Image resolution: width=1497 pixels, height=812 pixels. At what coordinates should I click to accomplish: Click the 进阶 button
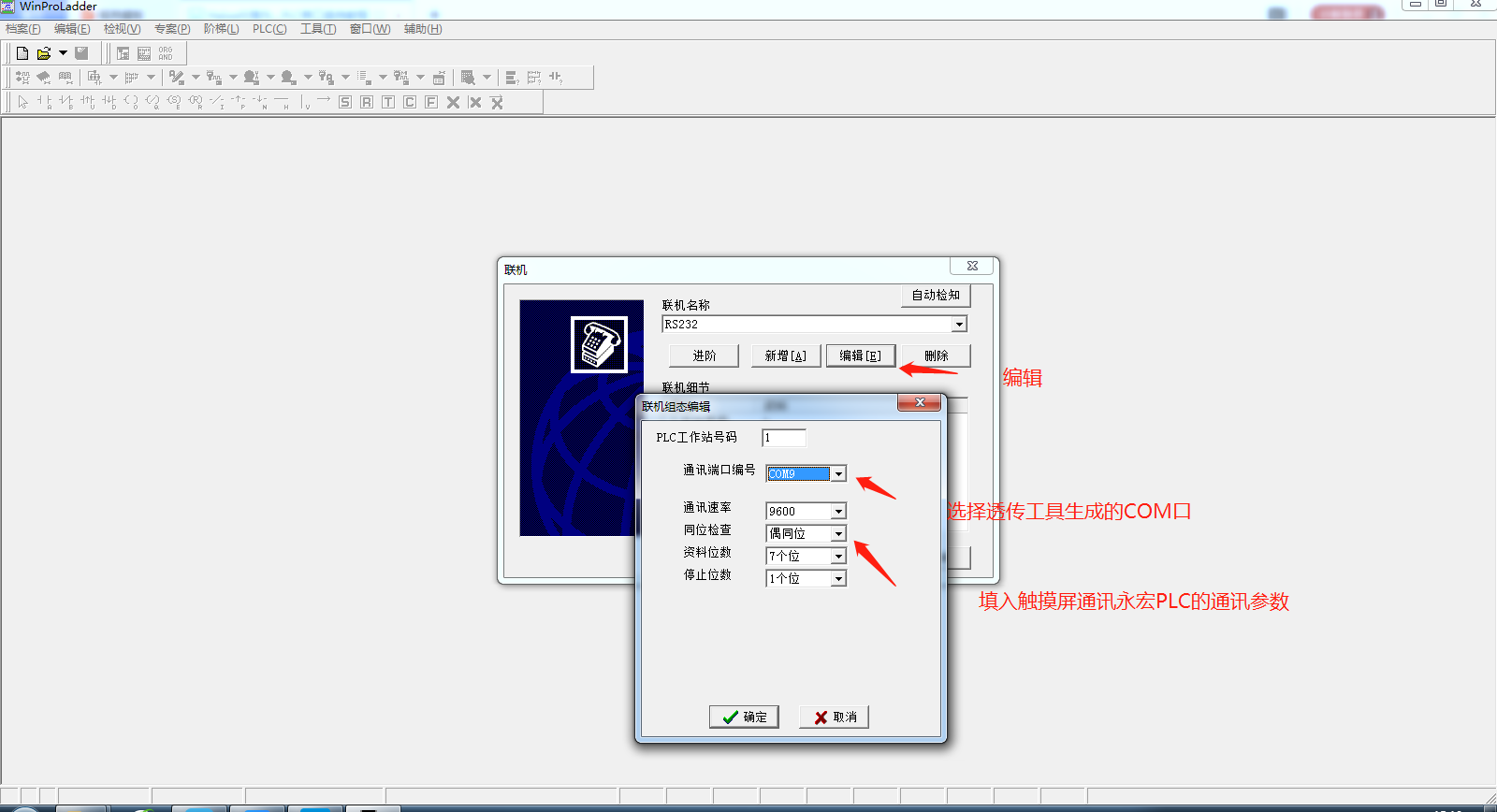(x=704, y=355)
